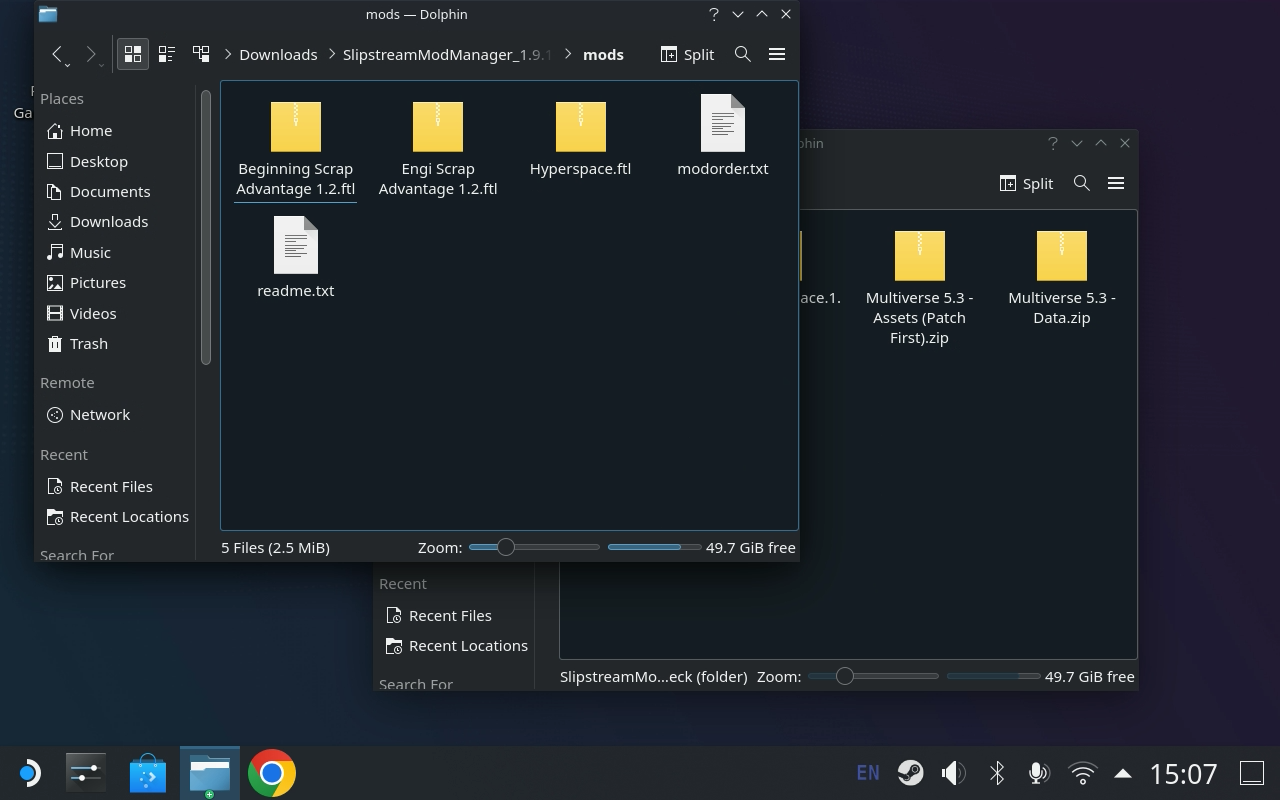Open search in mods window

743,54
